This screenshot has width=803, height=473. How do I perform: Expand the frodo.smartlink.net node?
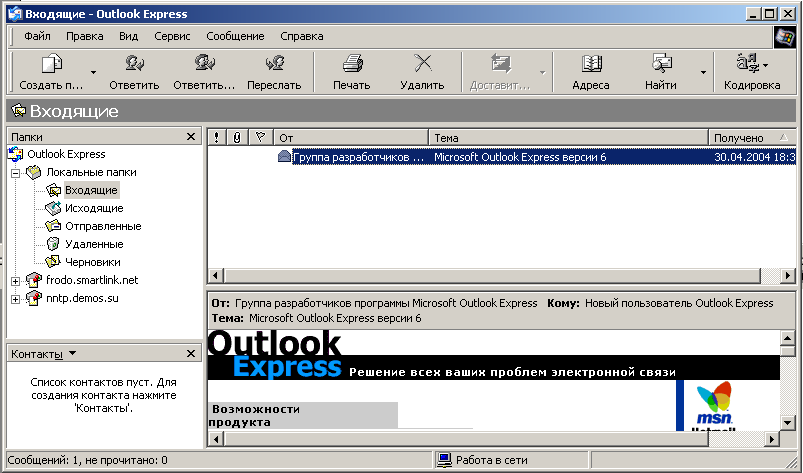tap(15, 282)
